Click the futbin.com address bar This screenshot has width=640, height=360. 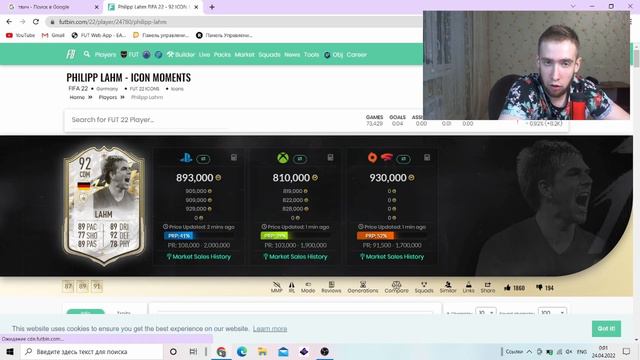(x=233, y=22)
